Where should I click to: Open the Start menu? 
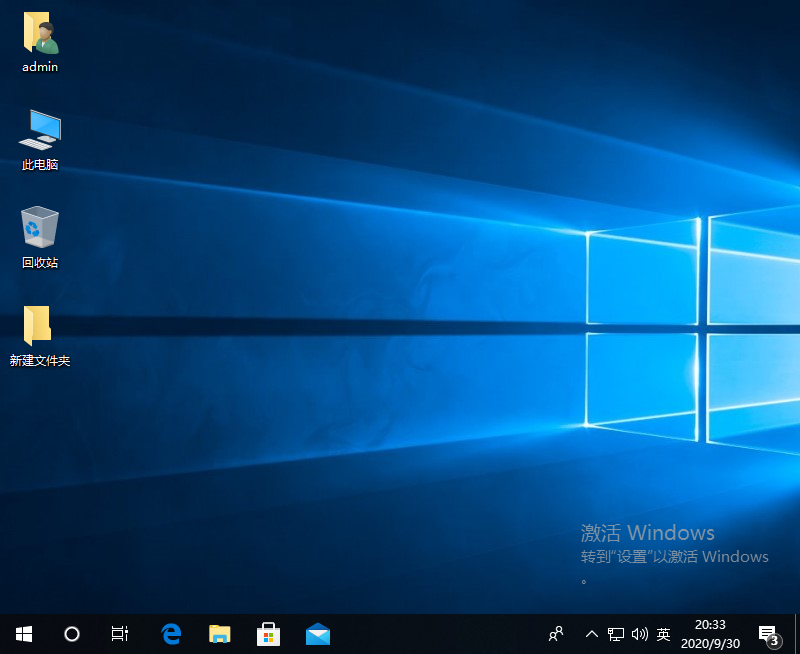[24, 634]
